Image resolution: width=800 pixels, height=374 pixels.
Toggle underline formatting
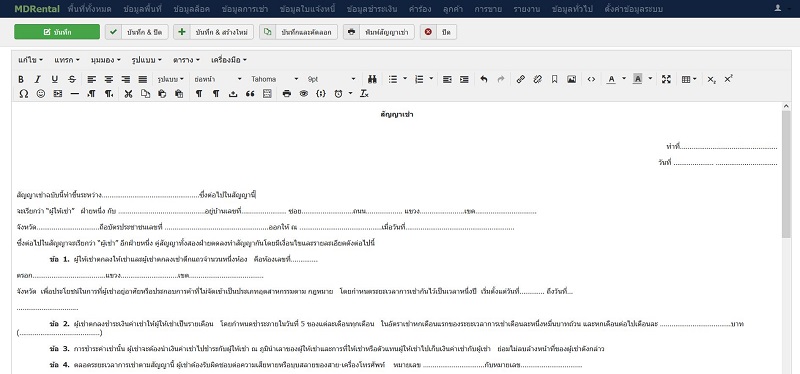pos(55,79)
